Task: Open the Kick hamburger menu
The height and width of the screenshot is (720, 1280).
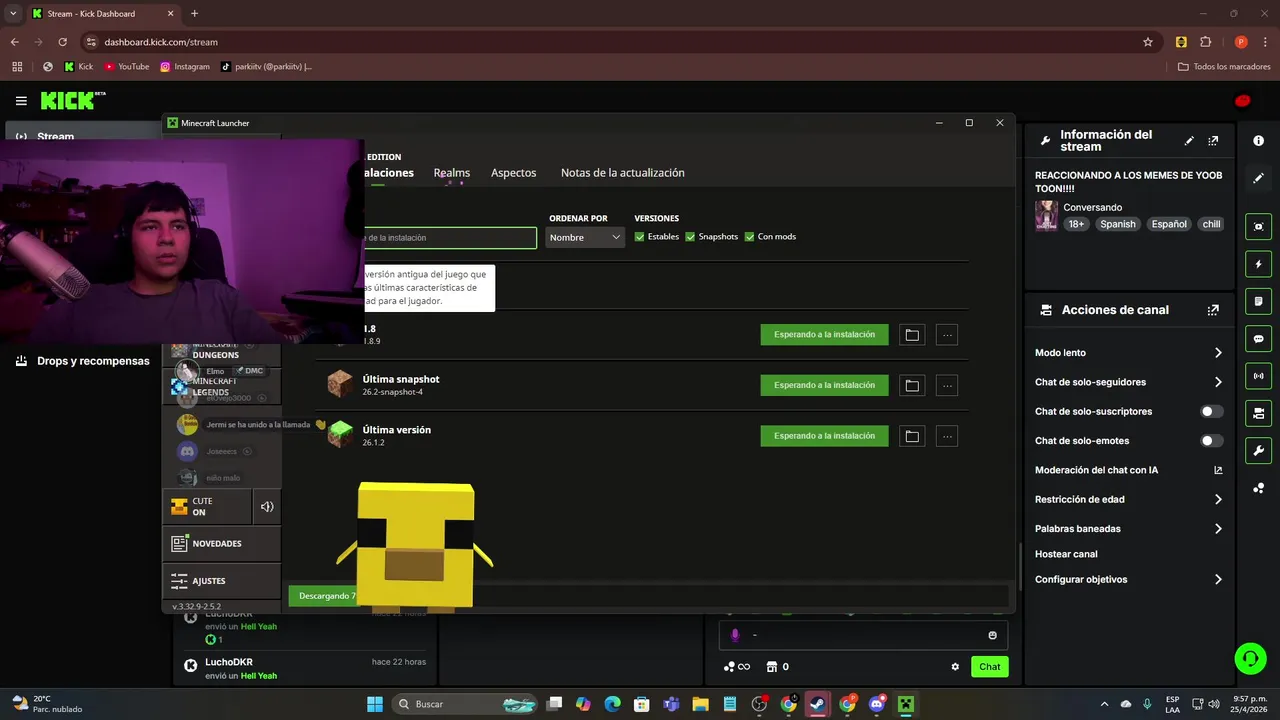Action: point(21,101)
